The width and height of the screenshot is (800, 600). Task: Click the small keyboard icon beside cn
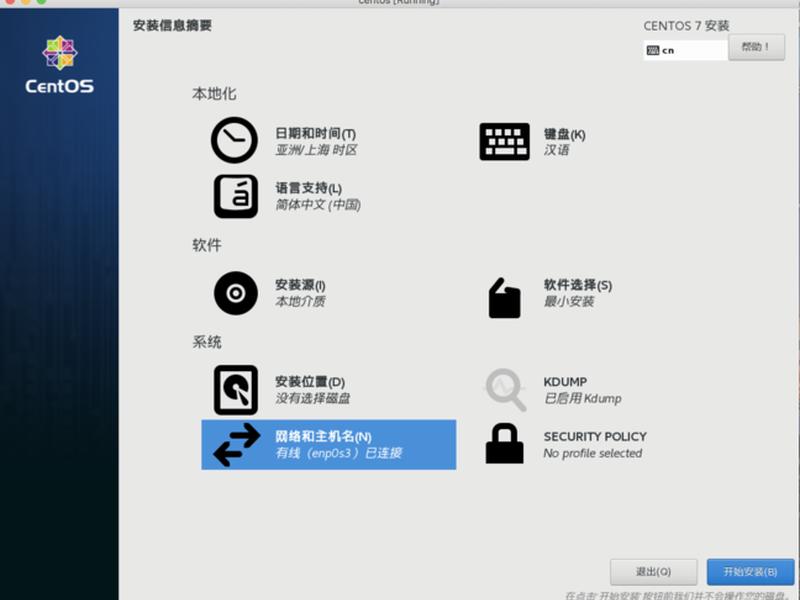(653, 51)
